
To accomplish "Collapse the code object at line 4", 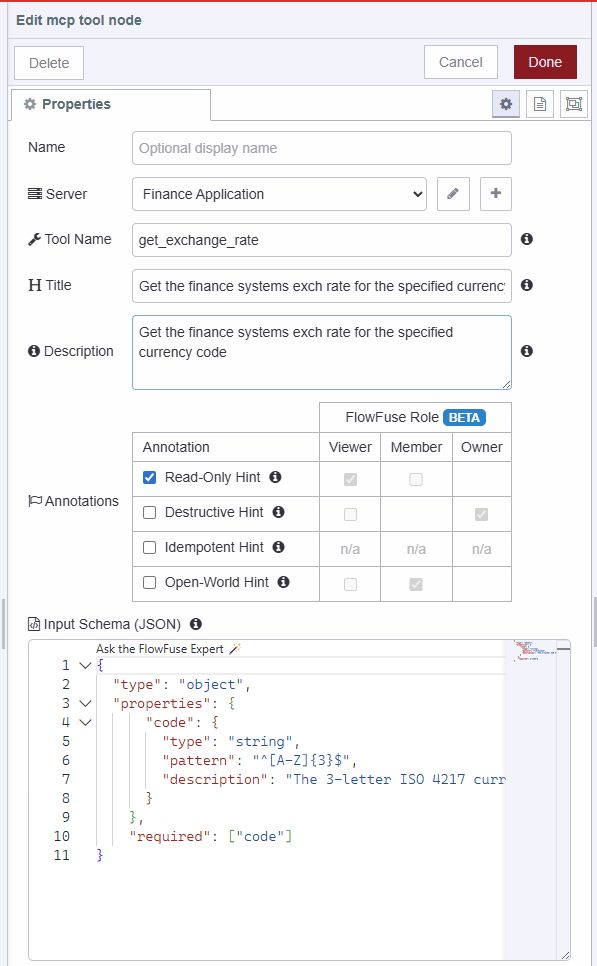I will coord(84,722).
